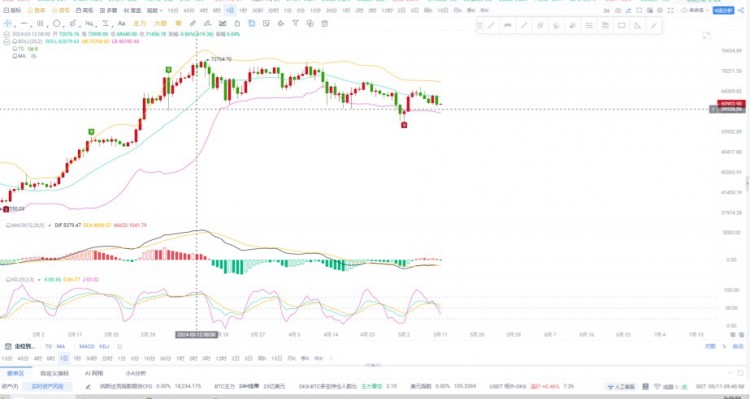Click the hide drawings overlap icon
Image resolution: width=750 pixels, height=399 pixels.
310,23
